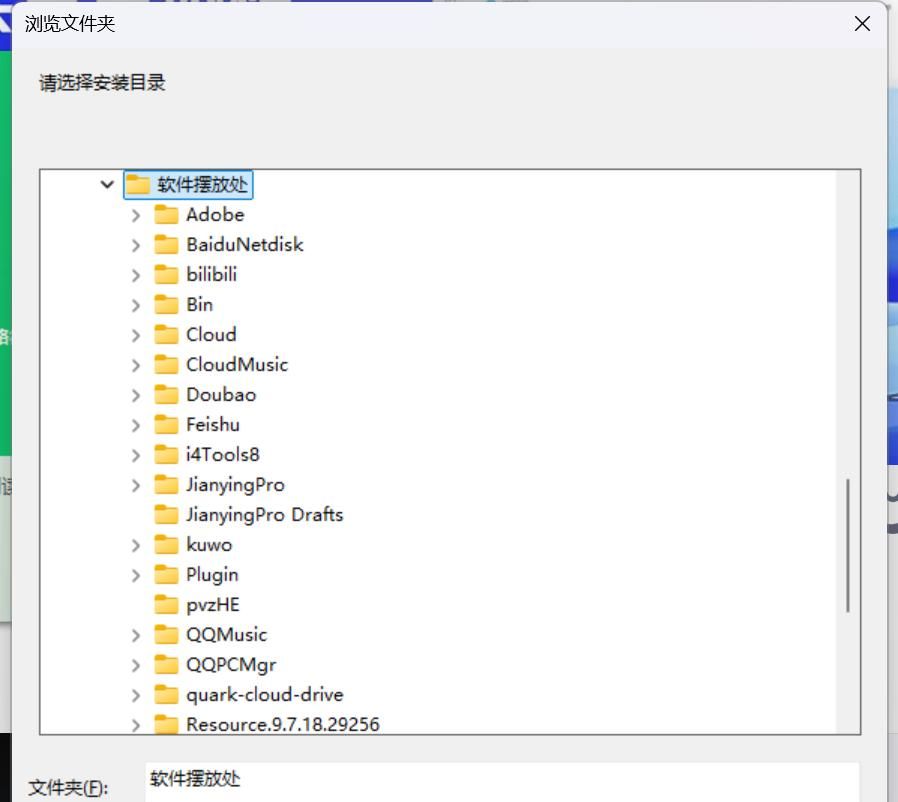
Task: Expand the Bin folder
Action: (x=136, y=305)
